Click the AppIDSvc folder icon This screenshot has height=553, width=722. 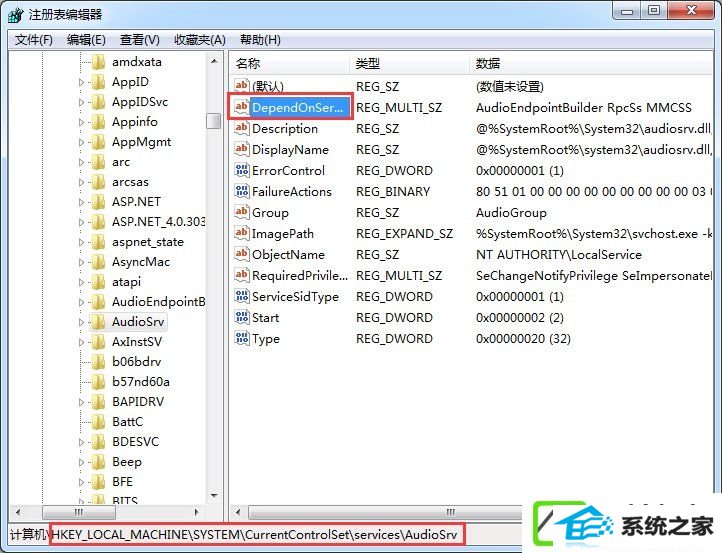98,102
